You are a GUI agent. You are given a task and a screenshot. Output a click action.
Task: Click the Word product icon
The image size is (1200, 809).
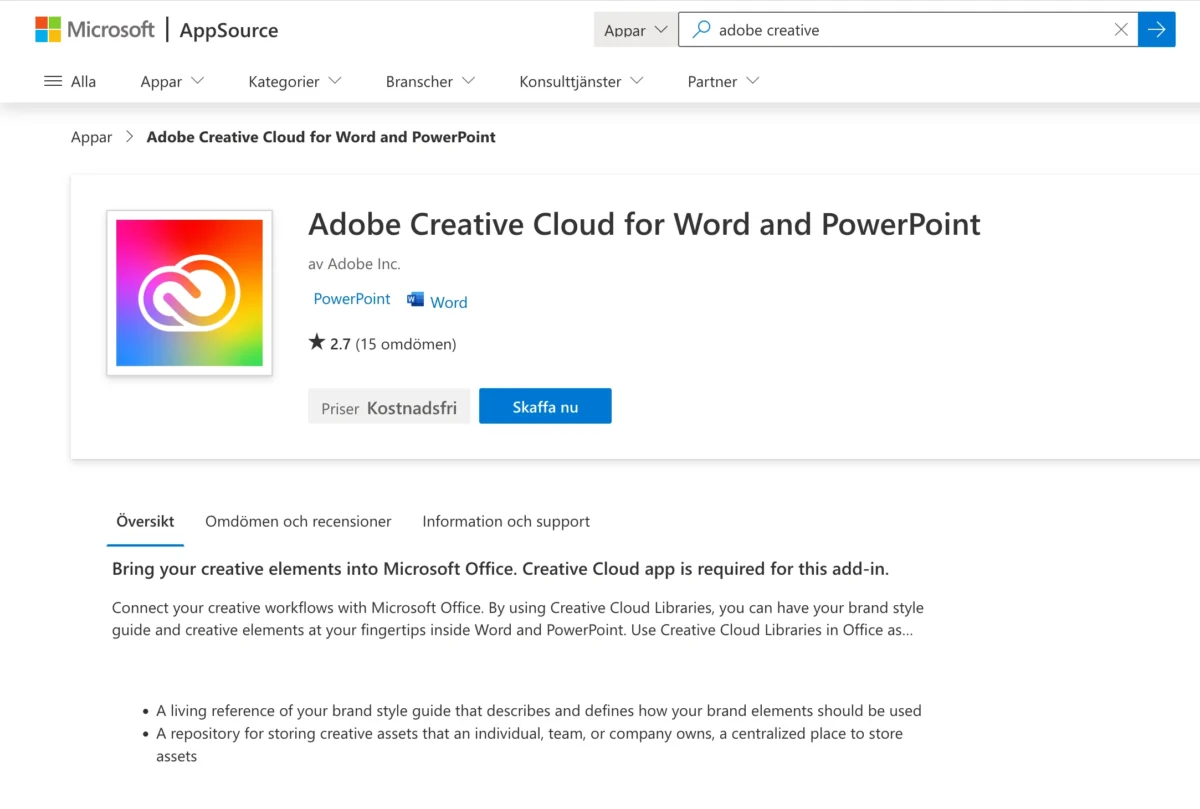[415, 299]
